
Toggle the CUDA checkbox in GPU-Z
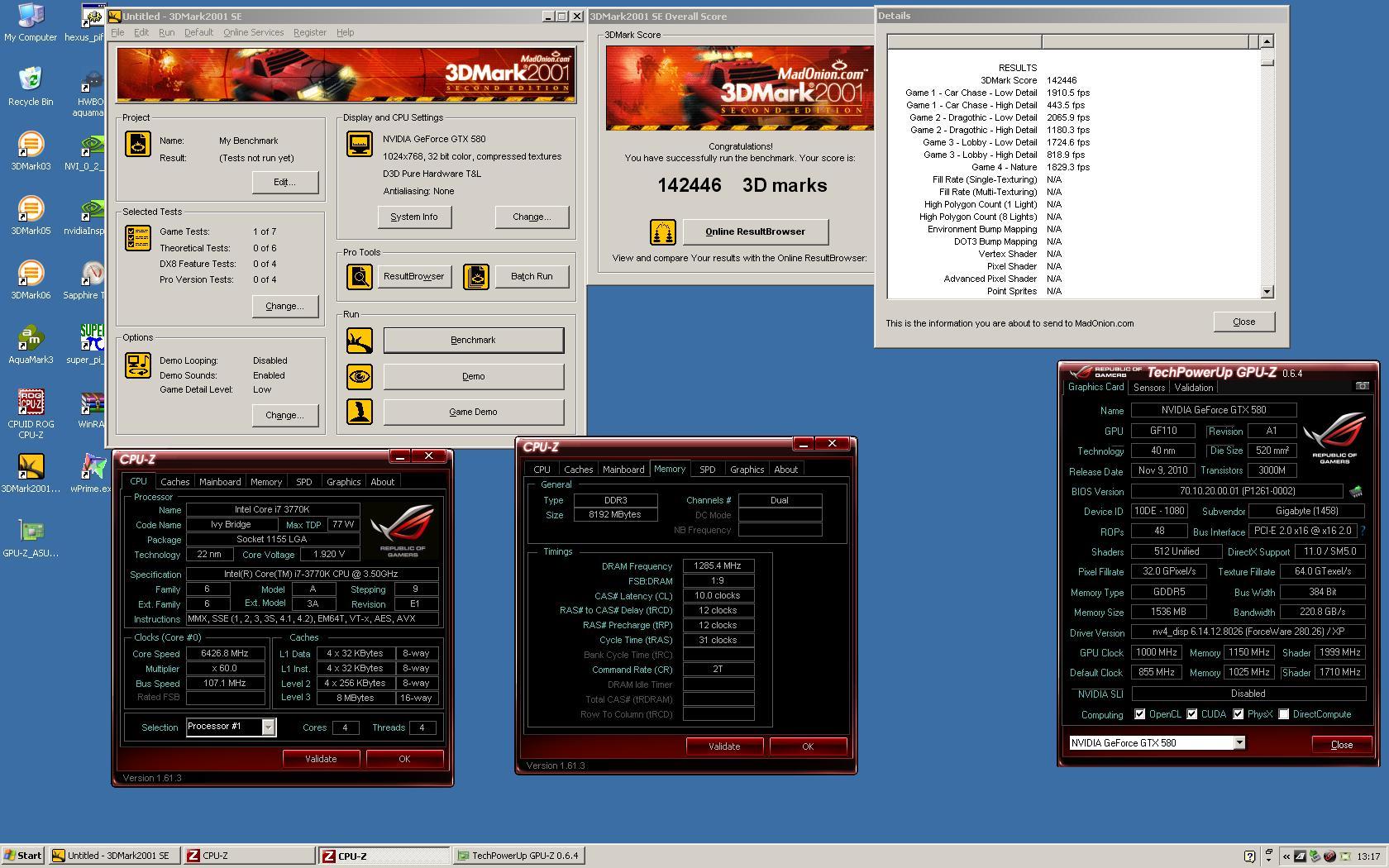pyautogui.click(x=1191, y=714)
